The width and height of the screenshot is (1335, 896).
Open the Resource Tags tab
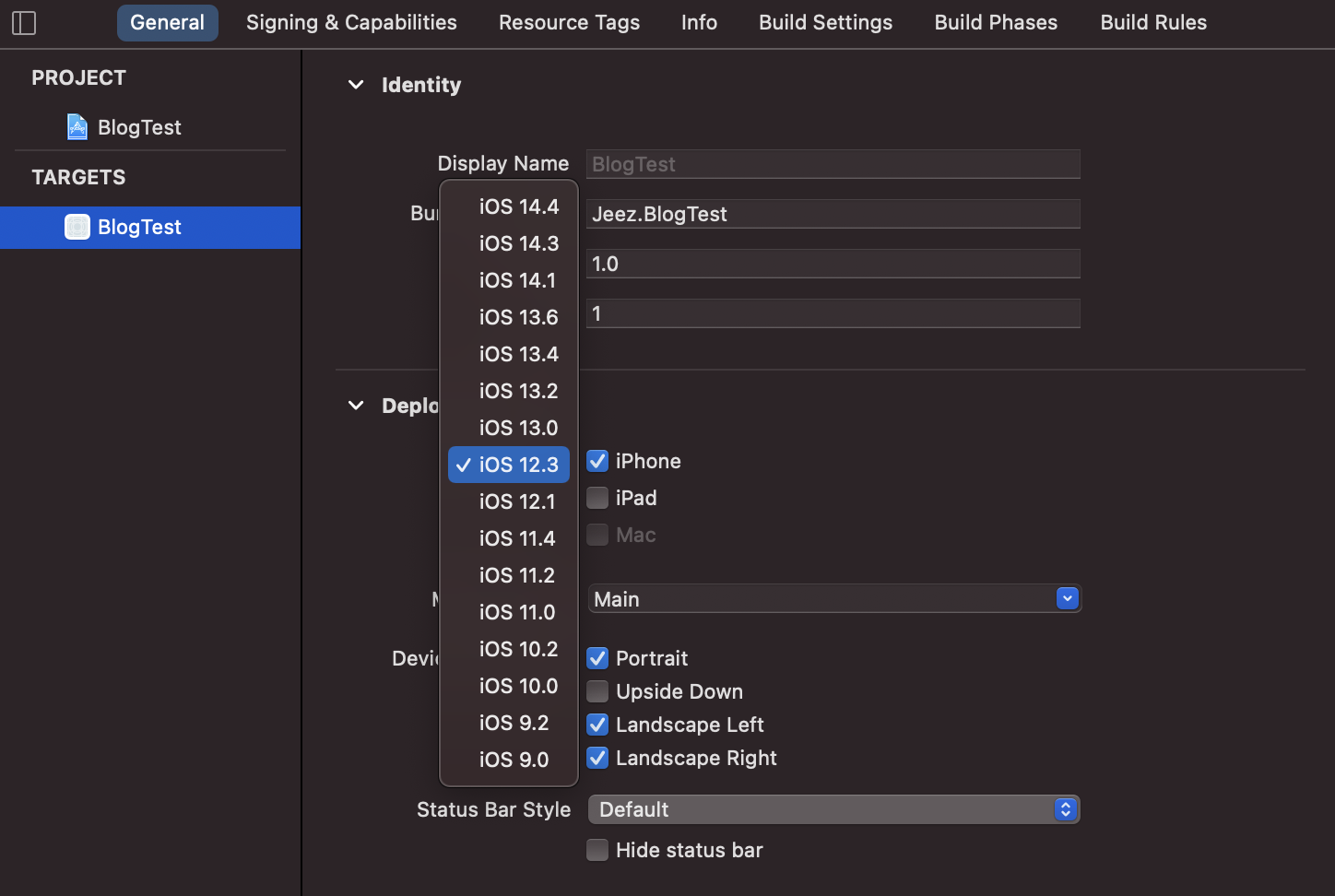click(x=569, y=22)
